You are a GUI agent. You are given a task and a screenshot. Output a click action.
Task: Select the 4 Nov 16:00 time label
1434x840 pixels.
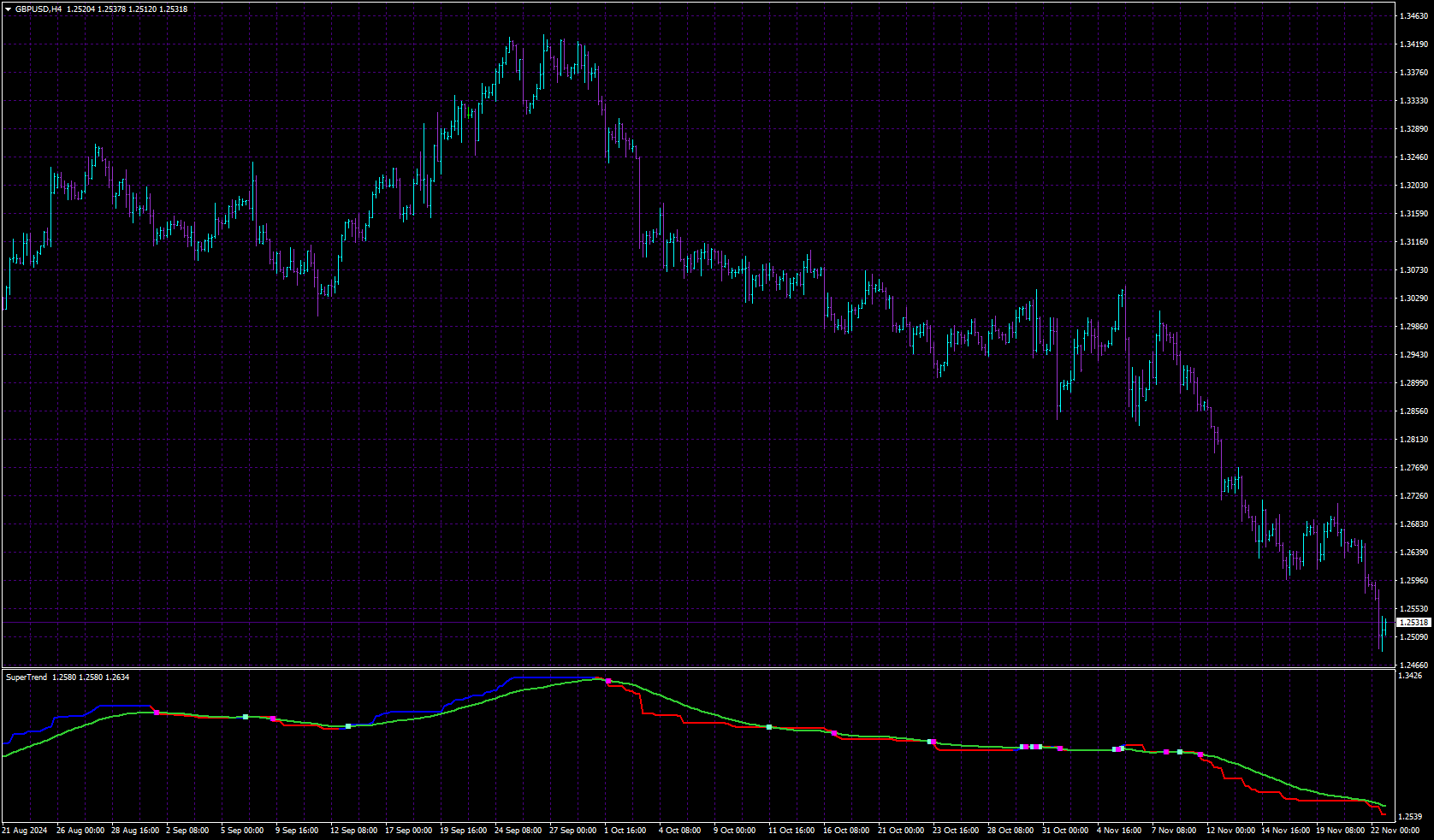[x=1119, y=831]
